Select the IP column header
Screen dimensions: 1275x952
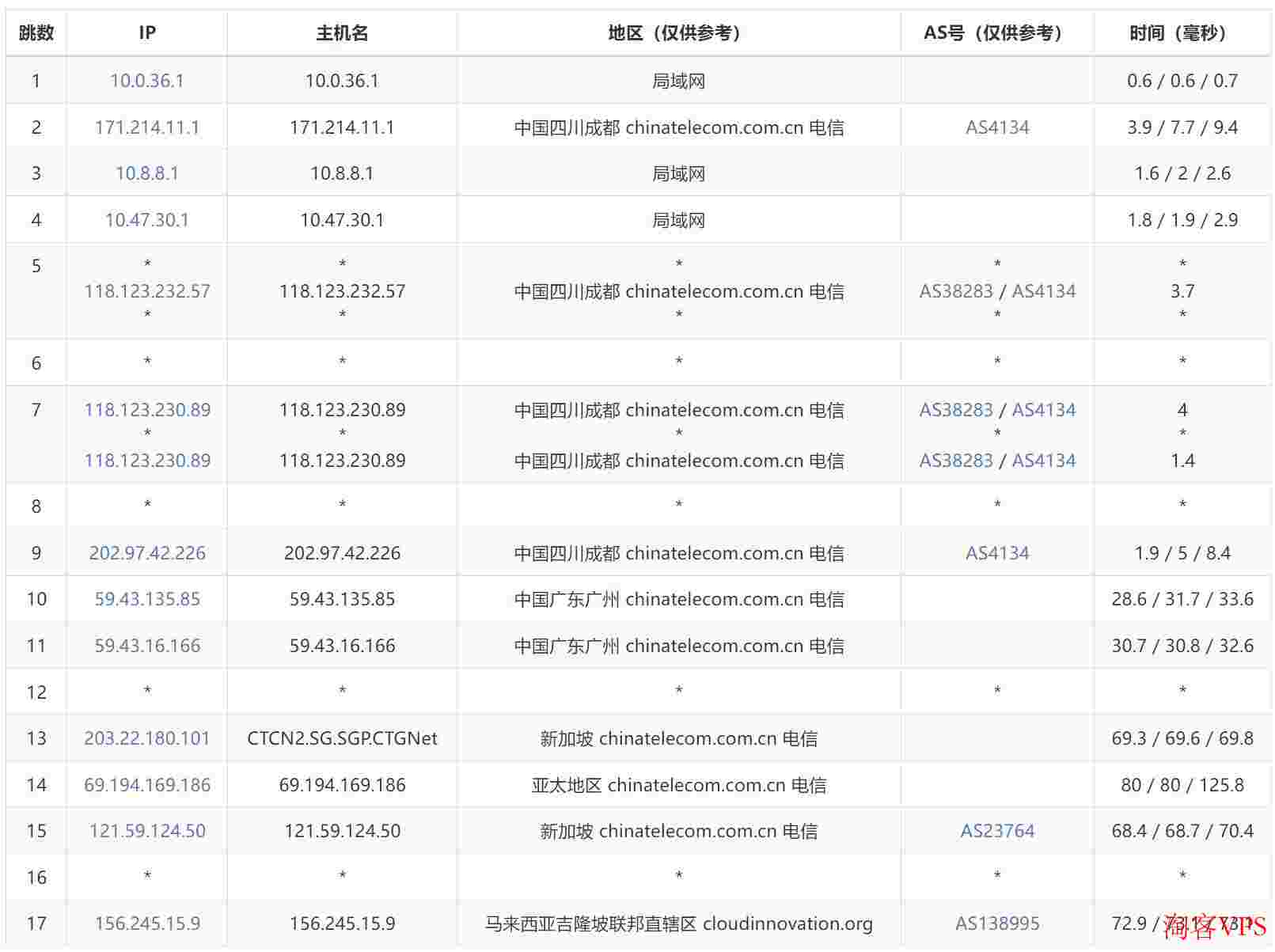click(x=147, y=32)
